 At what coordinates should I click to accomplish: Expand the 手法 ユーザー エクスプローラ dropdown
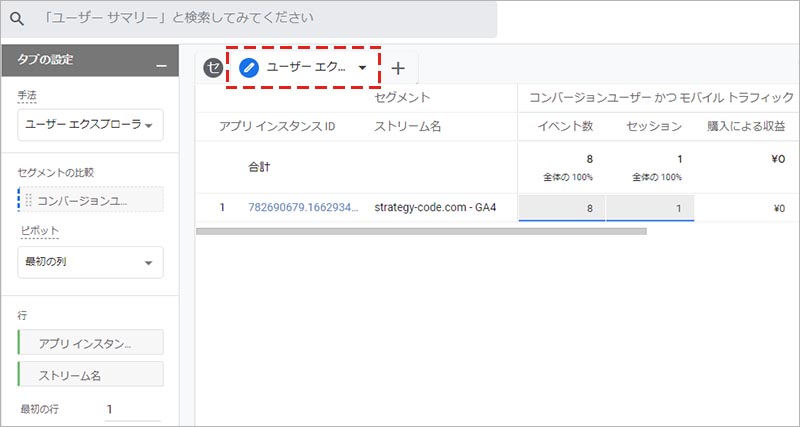tap(90, 125)
